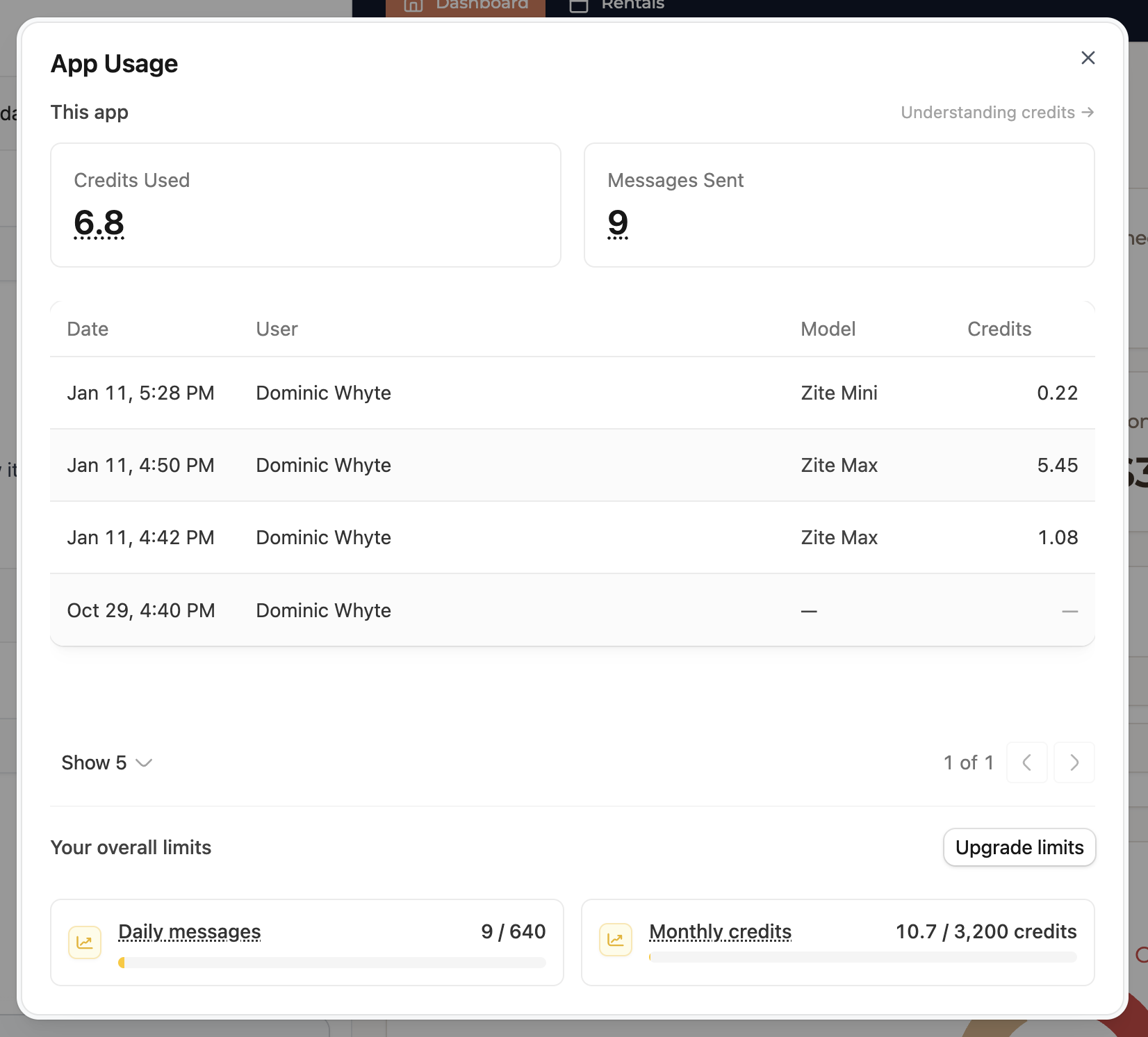Close the App Usage dialog
Viewport: 1148px width, 1037px height.
(x=1088, y=58)
